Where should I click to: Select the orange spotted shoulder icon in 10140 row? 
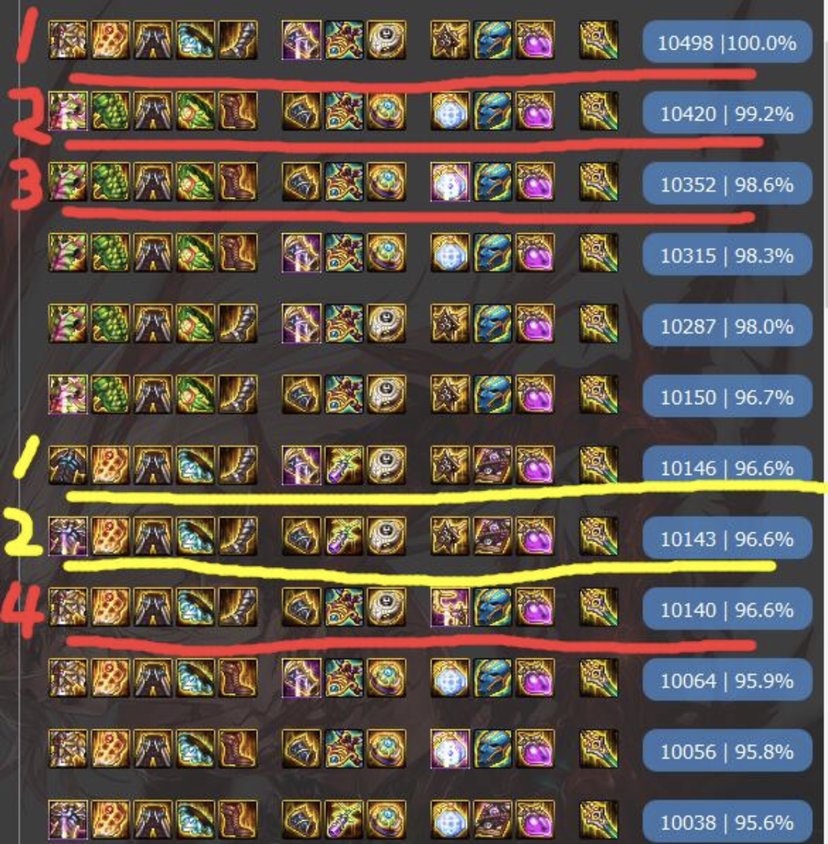pos(110,607)
